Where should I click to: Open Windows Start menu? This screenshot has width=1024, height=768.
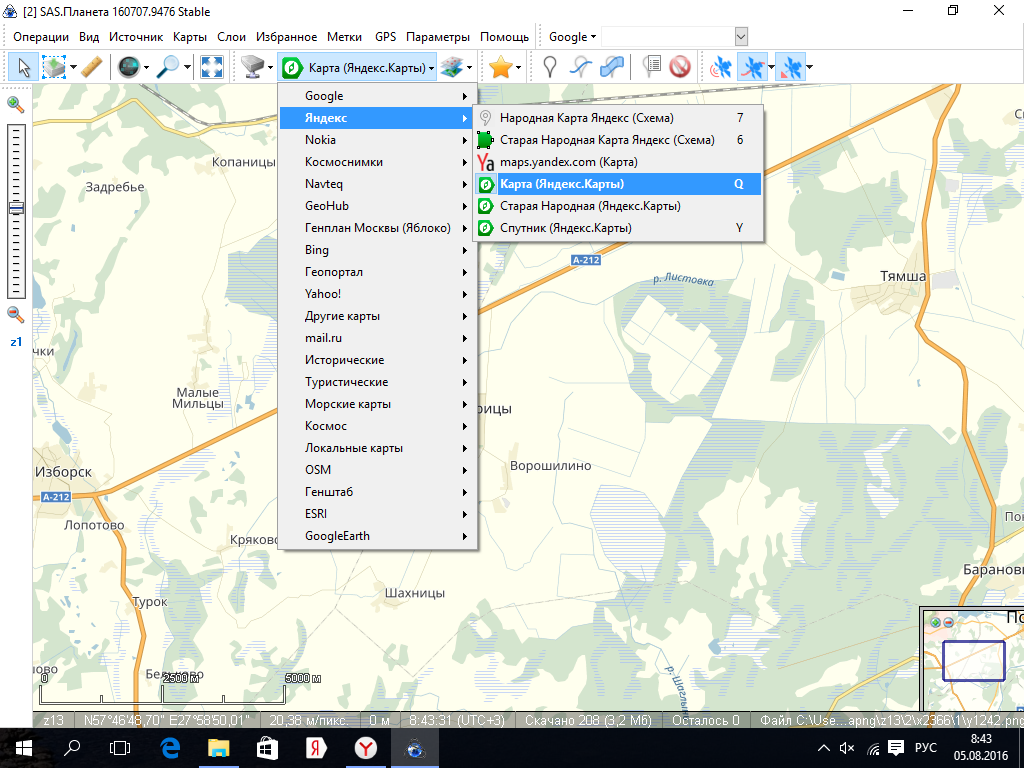click(24, 748)
